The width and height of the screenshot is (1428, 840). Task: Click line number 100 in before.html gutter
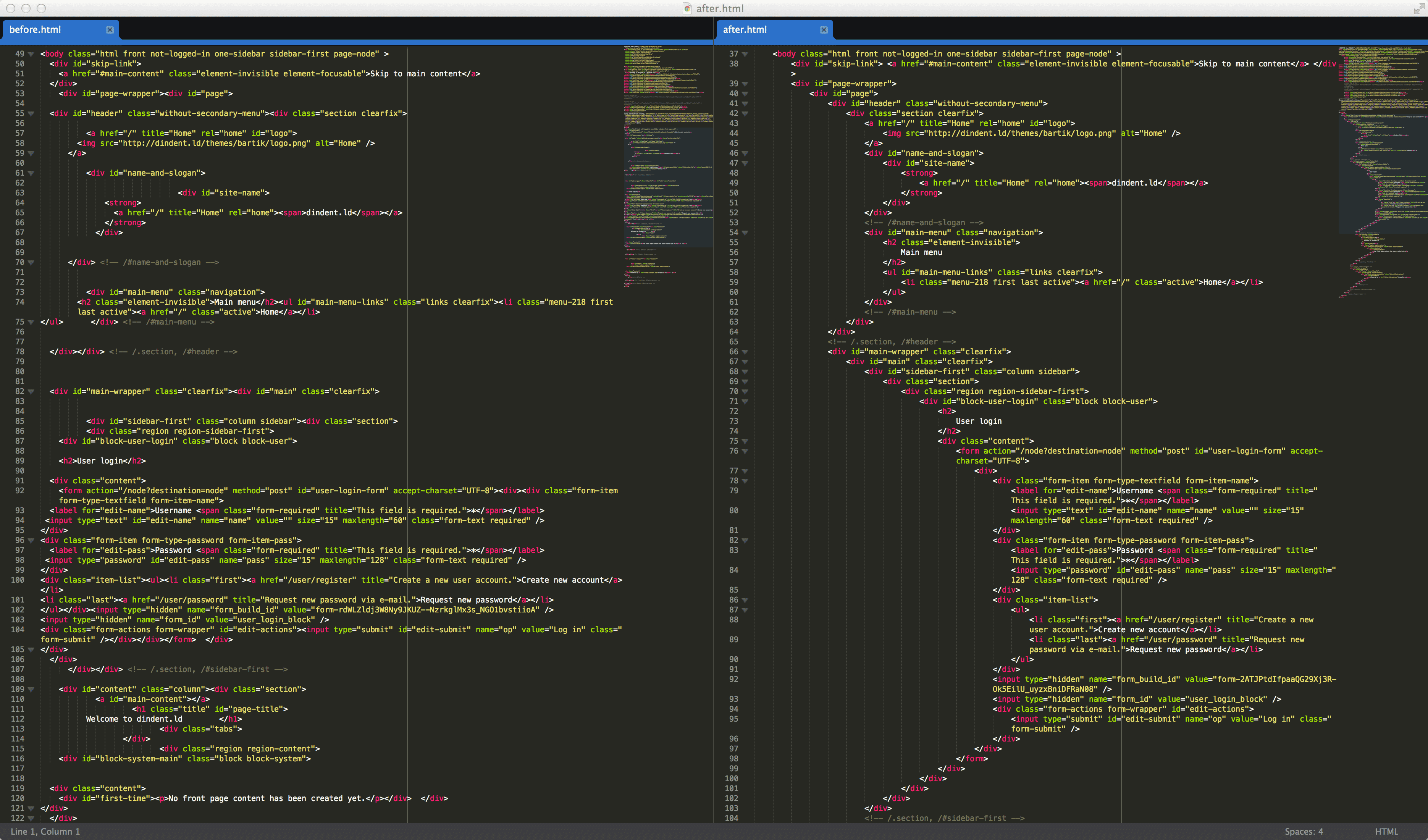point(18,580)
